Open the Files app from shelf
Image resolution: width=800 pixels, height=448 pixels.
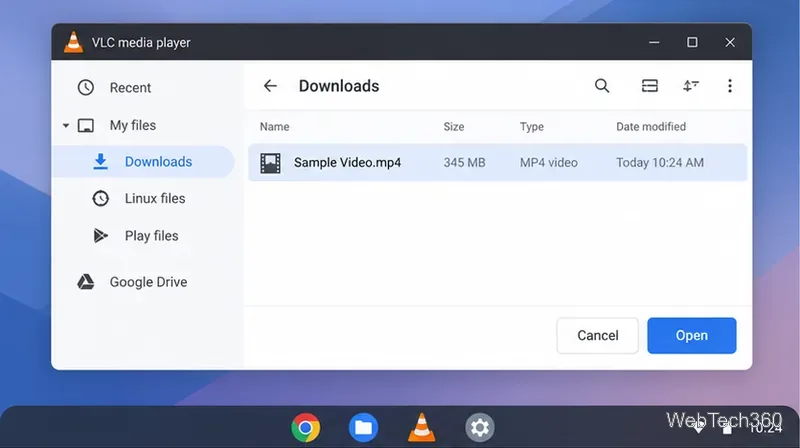pos(363,427)
